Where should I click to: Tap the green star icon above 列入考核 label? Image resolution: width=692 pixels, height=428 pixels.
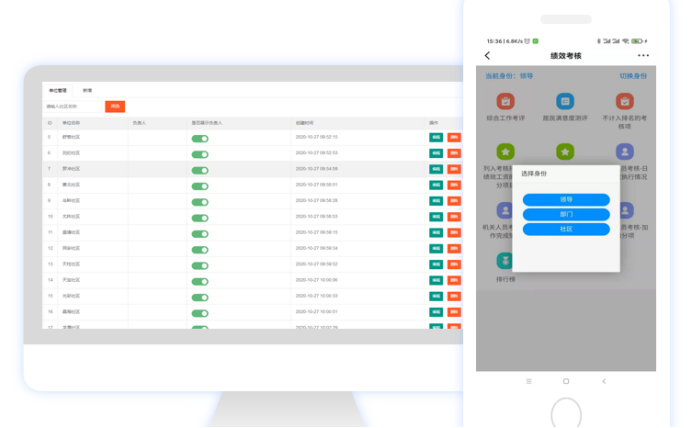505,152
